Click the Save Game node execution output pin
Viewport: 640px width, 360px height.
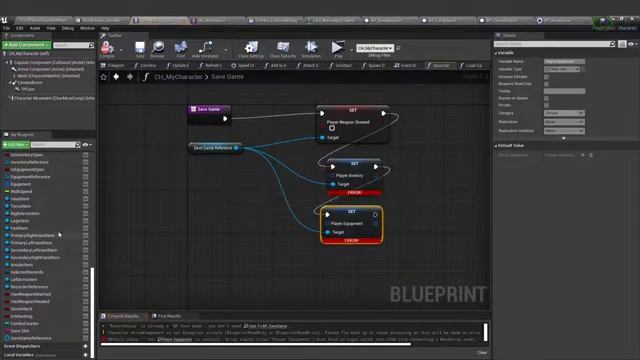[x=225, y=119]
